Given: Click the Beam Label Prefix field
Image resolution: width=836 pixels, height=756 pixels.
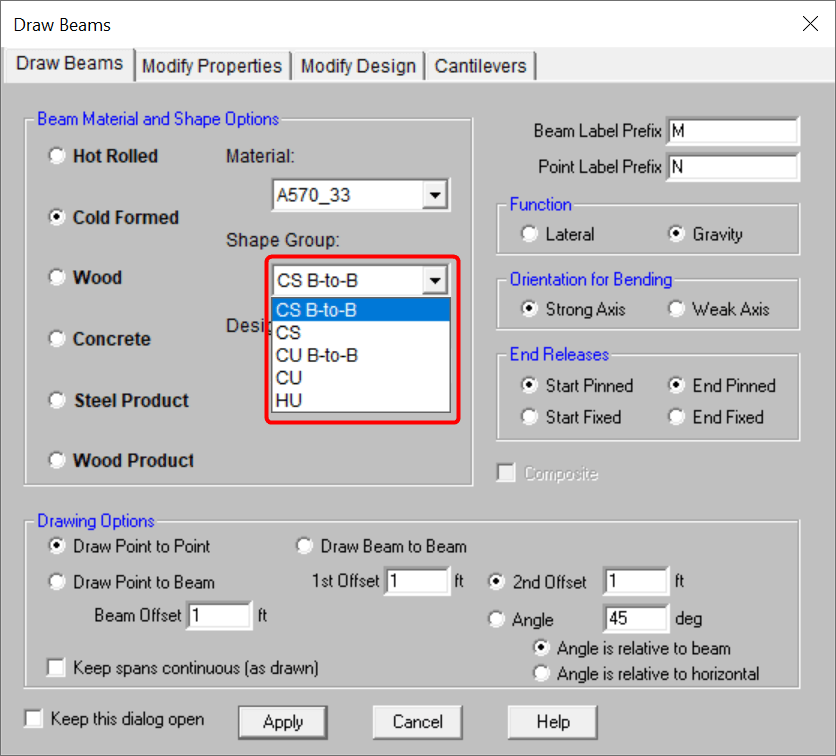Looking at the screenshot, I should (x=732, y=131).
